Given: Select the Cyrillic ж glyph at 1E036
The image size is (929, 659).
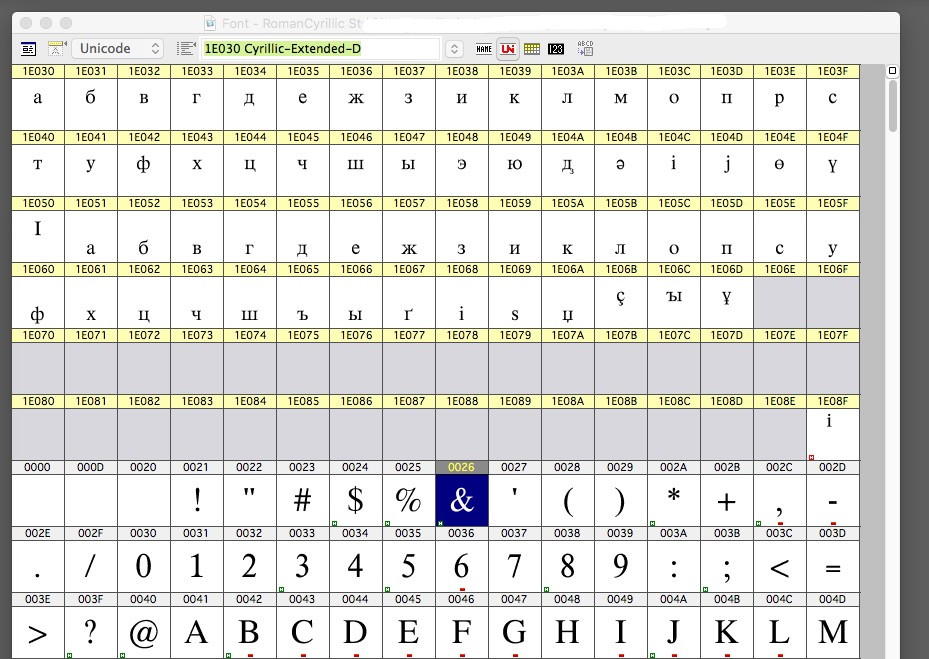Looking at the screenshot, I should 355,98.
